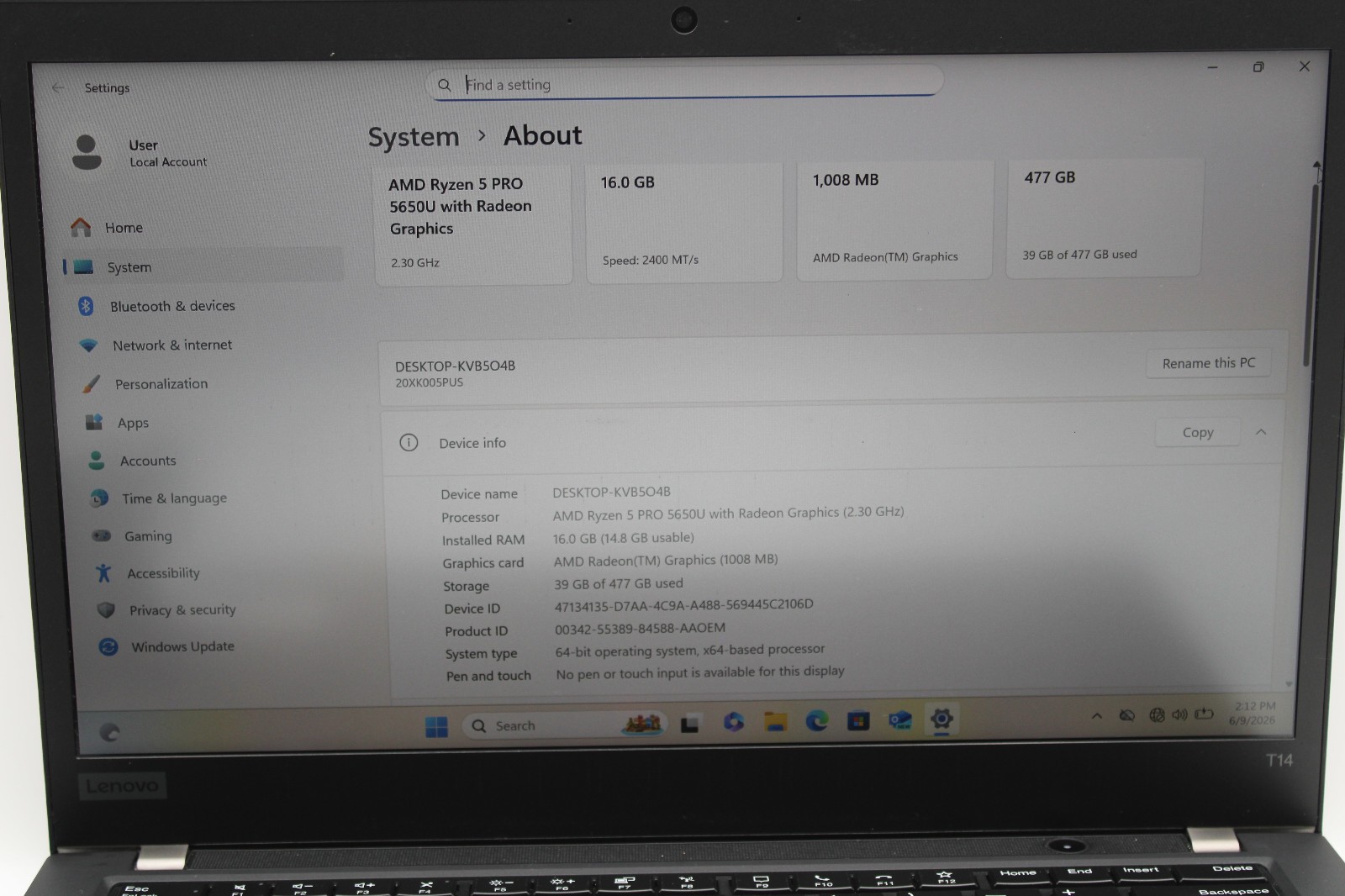
Task: Restore down the Settings window
Action: 1258,67
